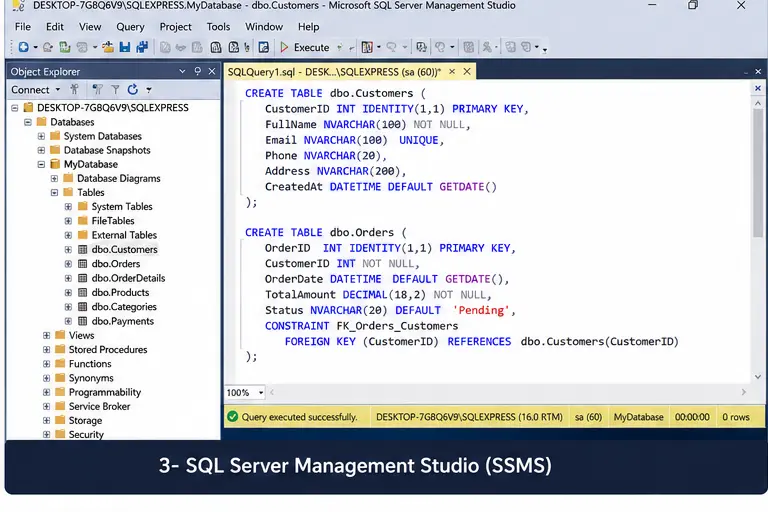Click the Parse checkmark icon next to Execute

click(339, 48)
